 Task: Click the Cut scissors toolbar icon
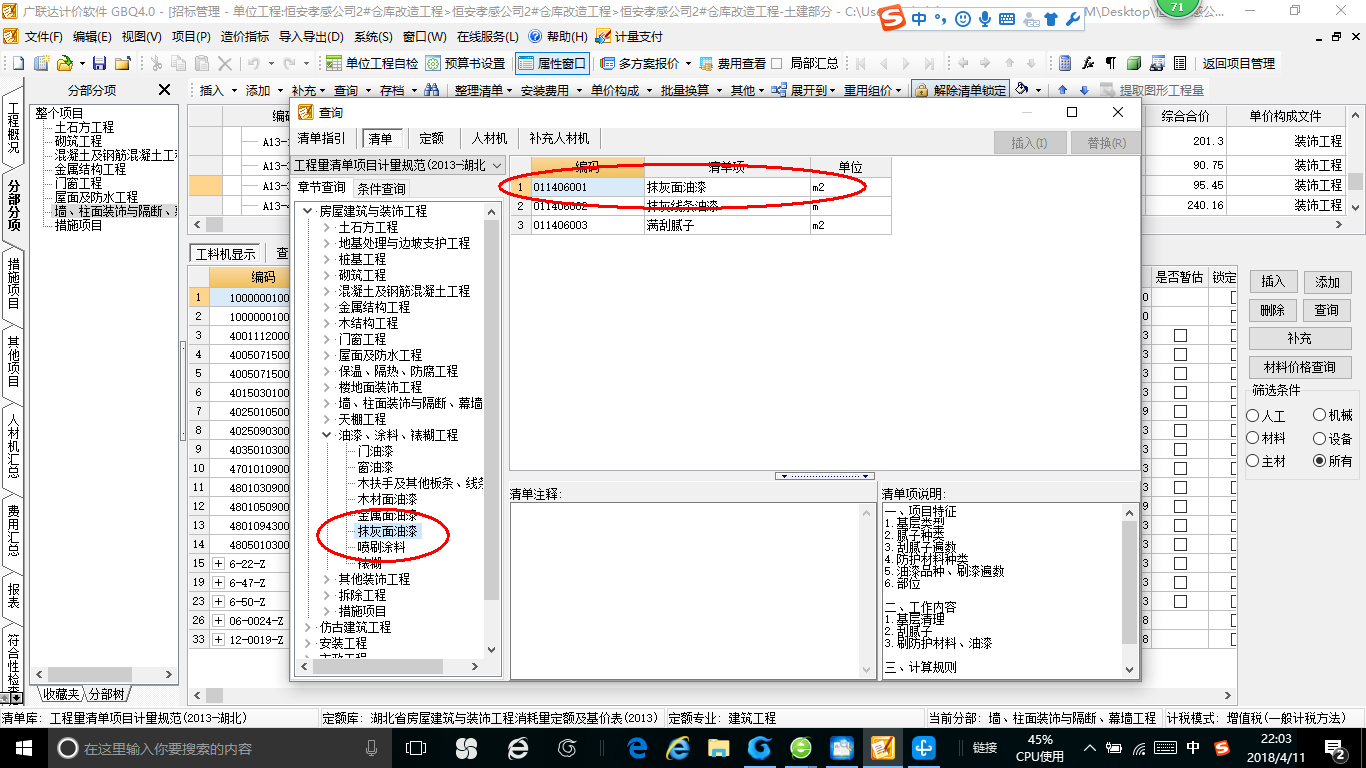pyautogui.click(x=155, y=63)
